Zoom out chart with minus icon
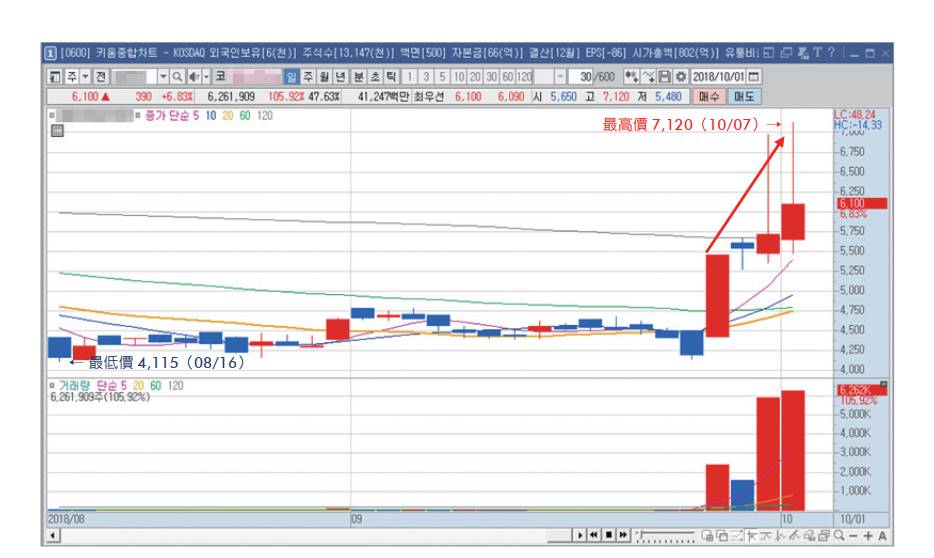Viewport: 934px width, 558px height. [x=854, y=536]
